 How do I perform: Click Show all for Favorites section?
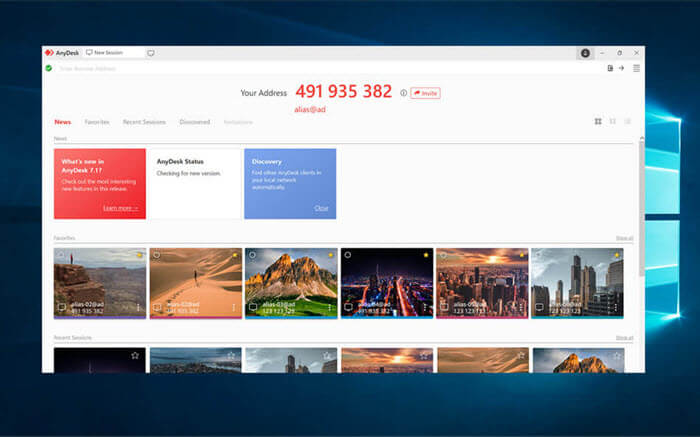coord(625,238)
